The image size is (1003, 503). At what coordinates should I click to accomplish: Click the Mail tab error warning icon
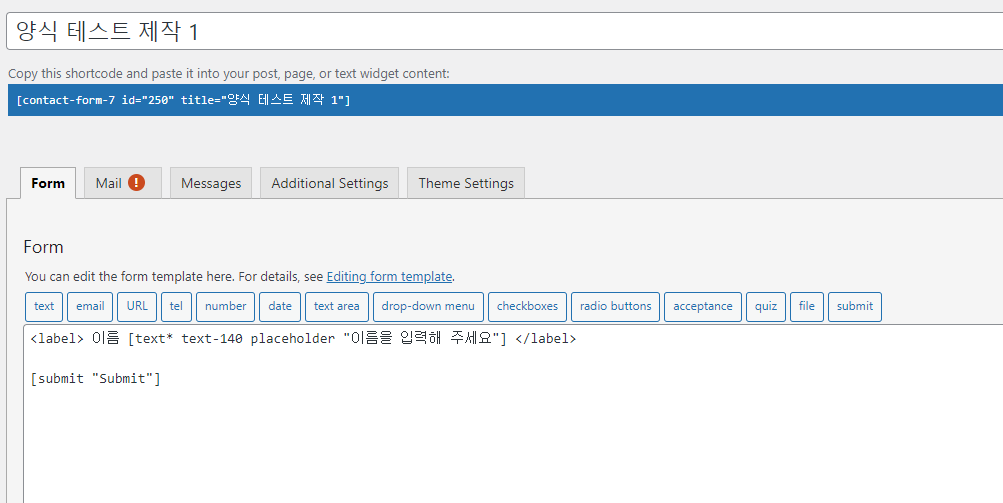coord(136,183)
